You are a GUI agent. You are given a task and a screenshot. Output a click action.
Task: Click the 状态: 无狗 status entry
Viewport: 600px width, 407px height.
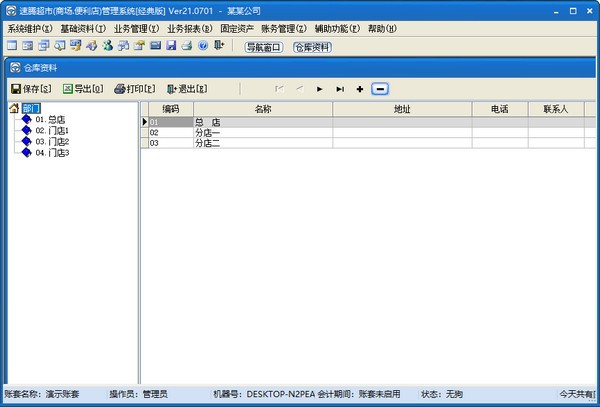tap(442, 394)
